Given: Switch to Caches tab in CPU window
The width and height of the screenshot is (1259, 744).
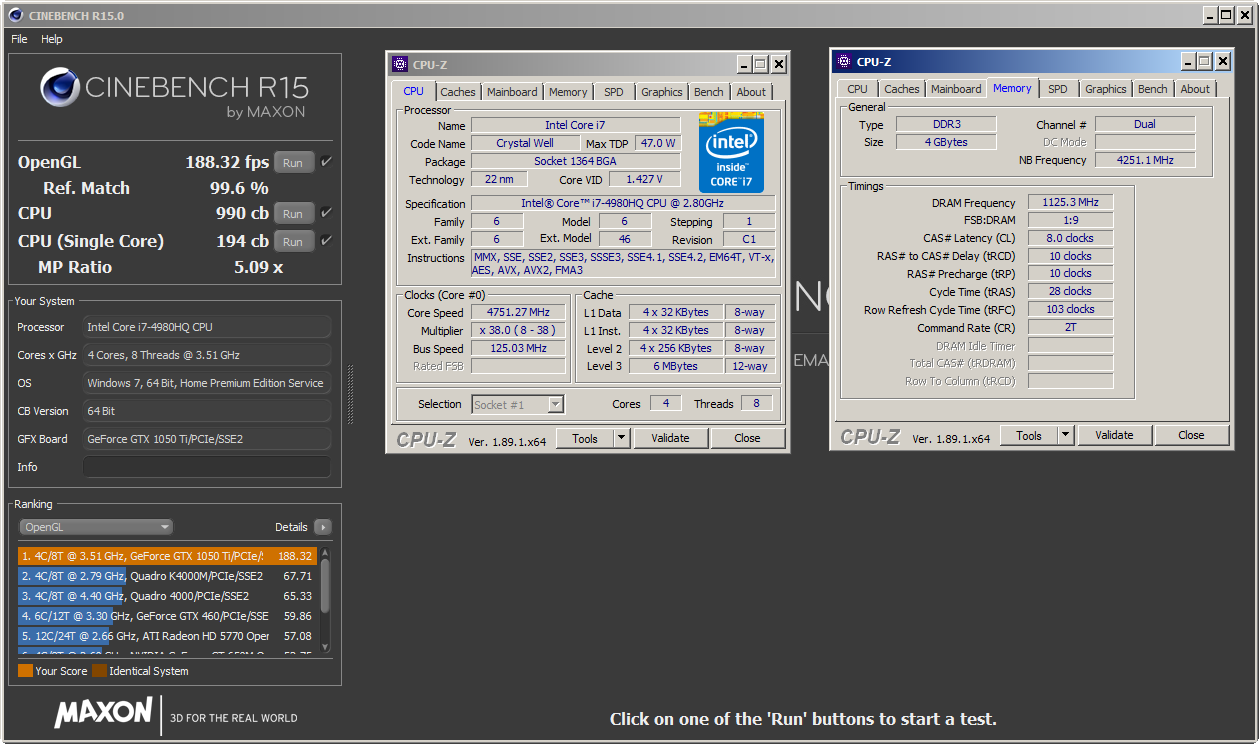Looking at the screenshot, I should pos(458,92).
